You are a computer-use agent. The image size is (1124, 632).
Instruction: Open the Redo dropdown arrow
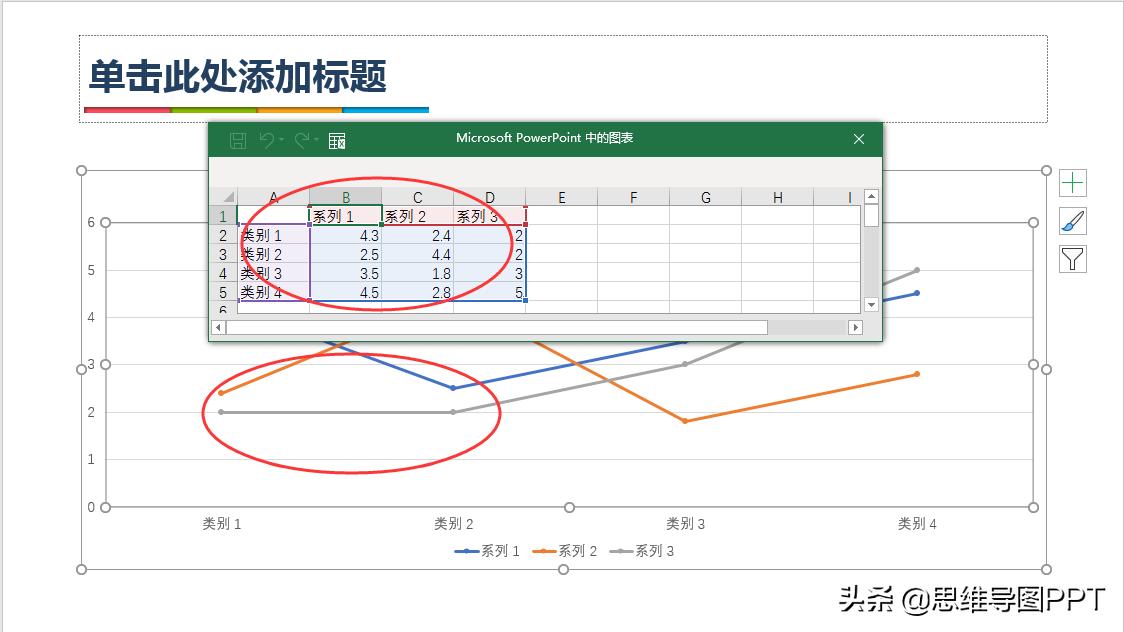pos(316,140)
